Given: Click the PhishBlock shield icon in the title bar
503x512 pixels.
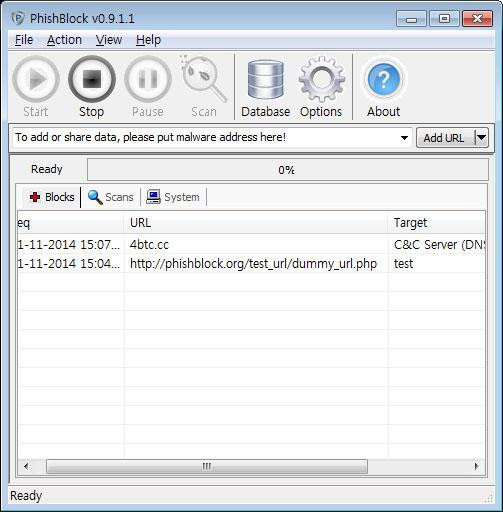Looking at the screenshot, I should [x=18, y=18].
